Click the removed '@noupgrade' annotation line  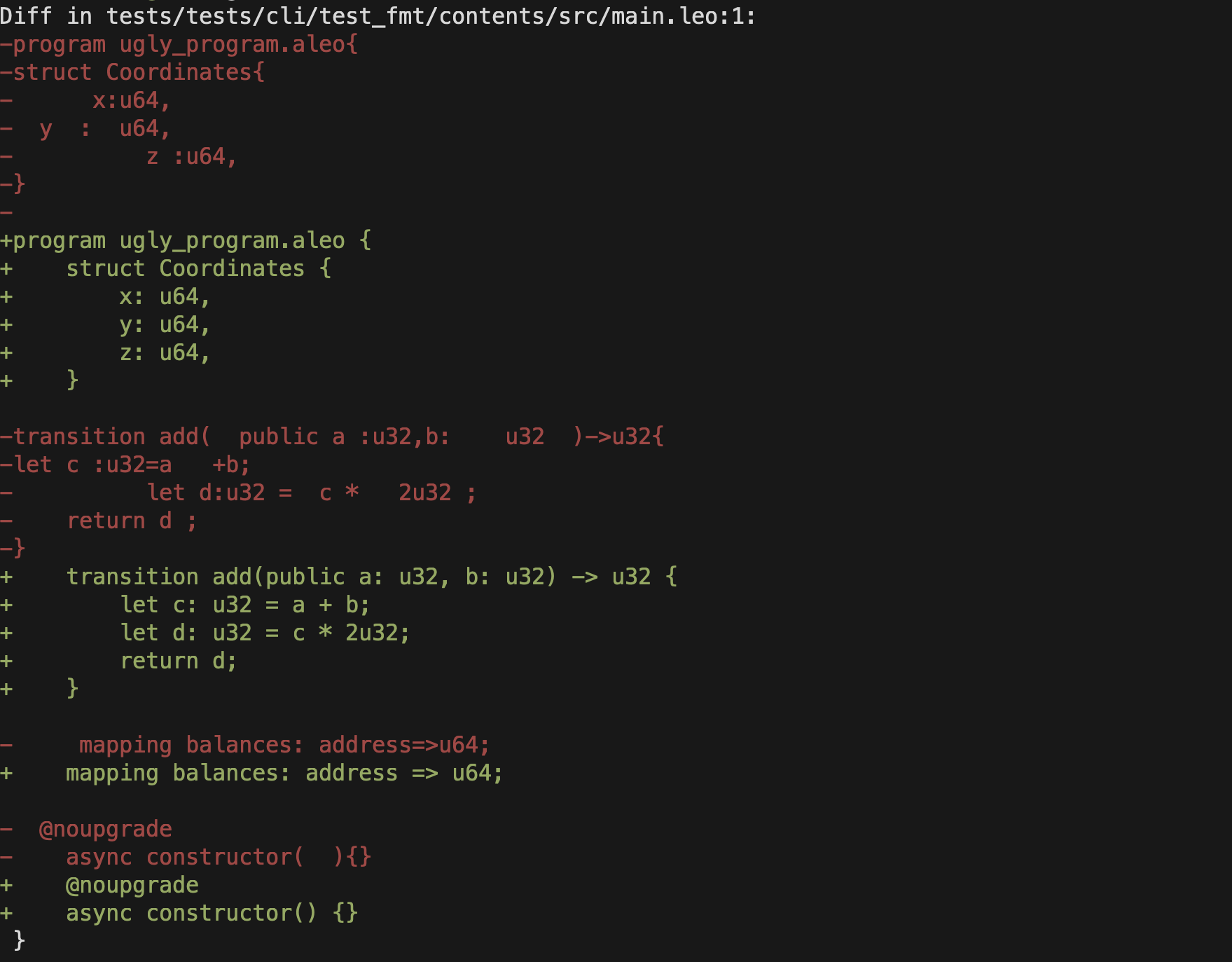pyautogui.click(x=105, y=829)
